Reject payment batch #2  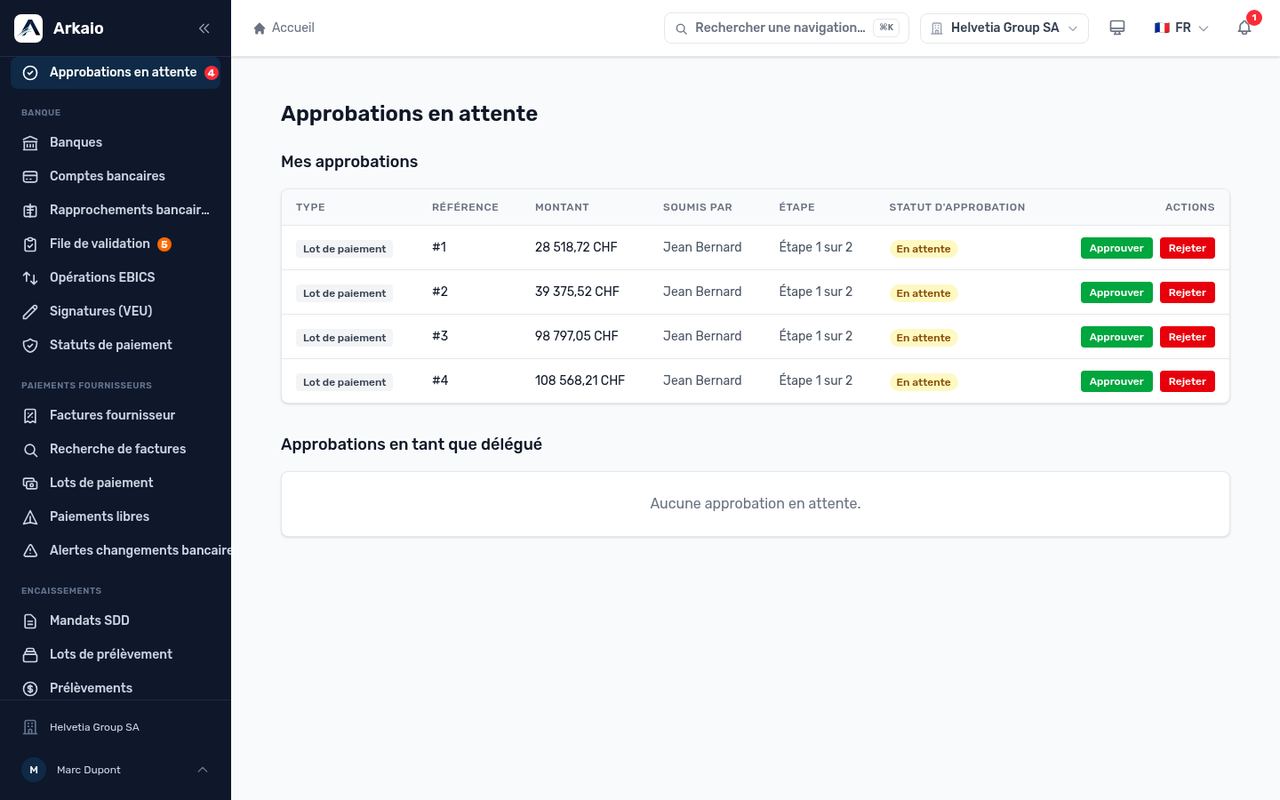click(x=1187, y=293)
